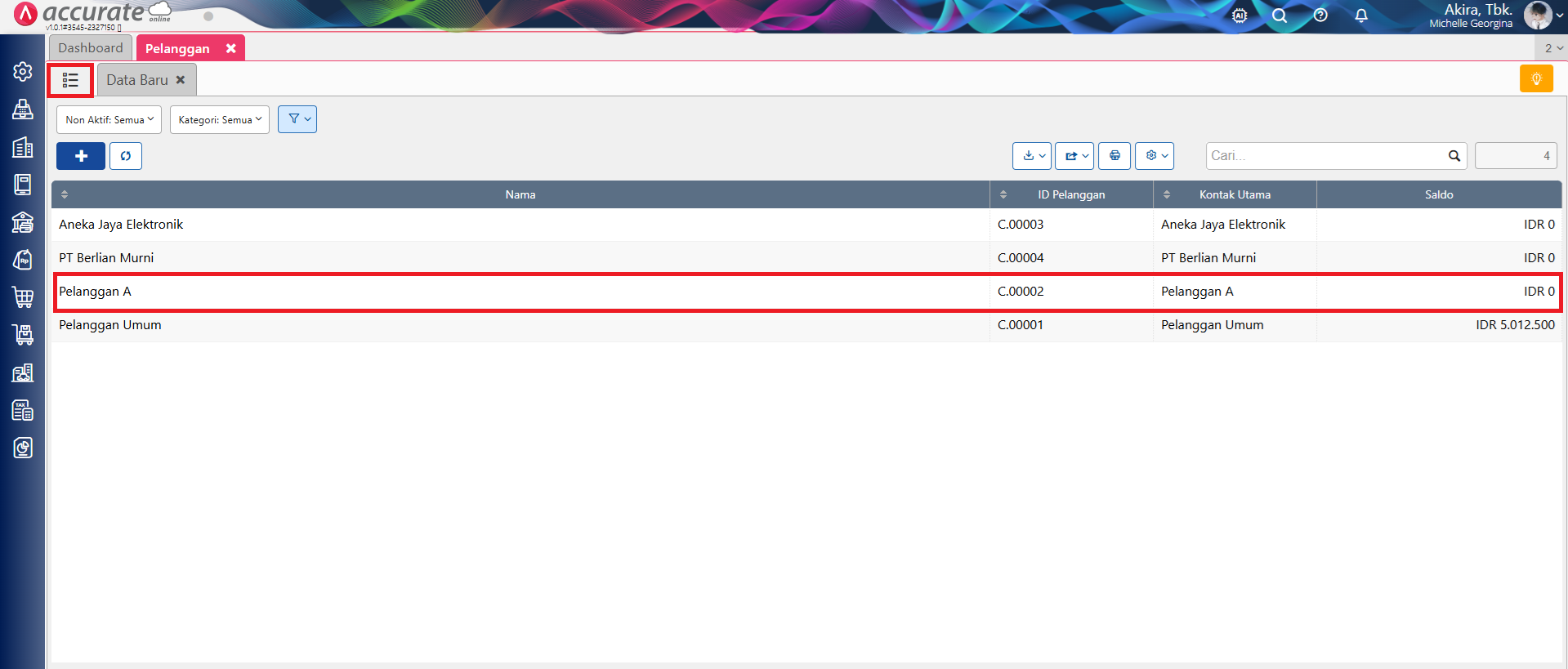The width and height of the screenshot is (1568, 669).
Task: Click the yellow lightbulb tips button
Action: [x=1536, y=79]
